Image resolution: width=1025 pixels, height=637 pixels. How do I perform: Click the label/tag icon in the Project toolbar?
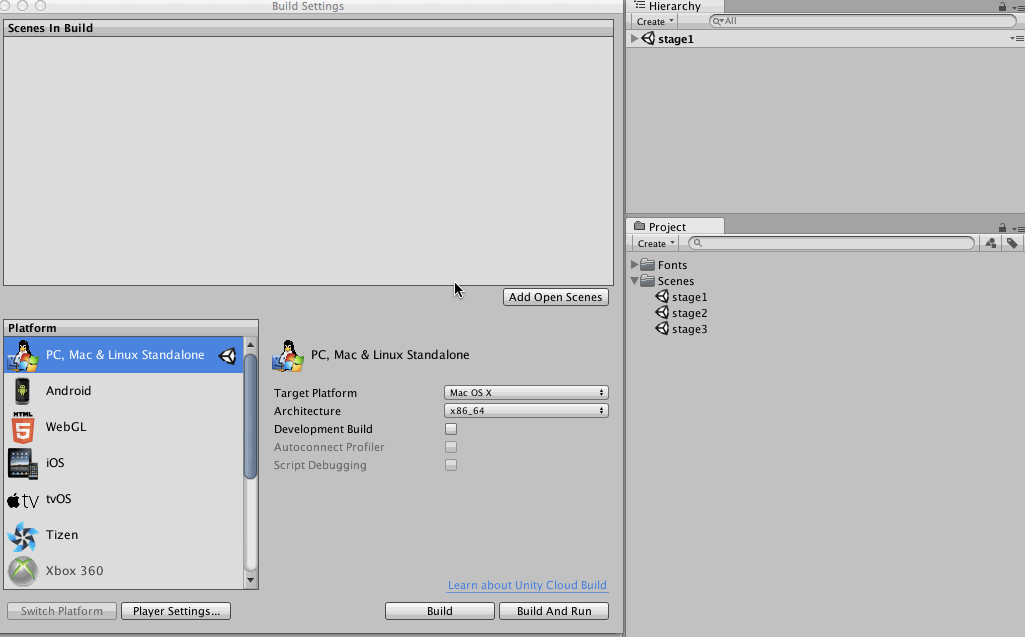[1011, 243]
